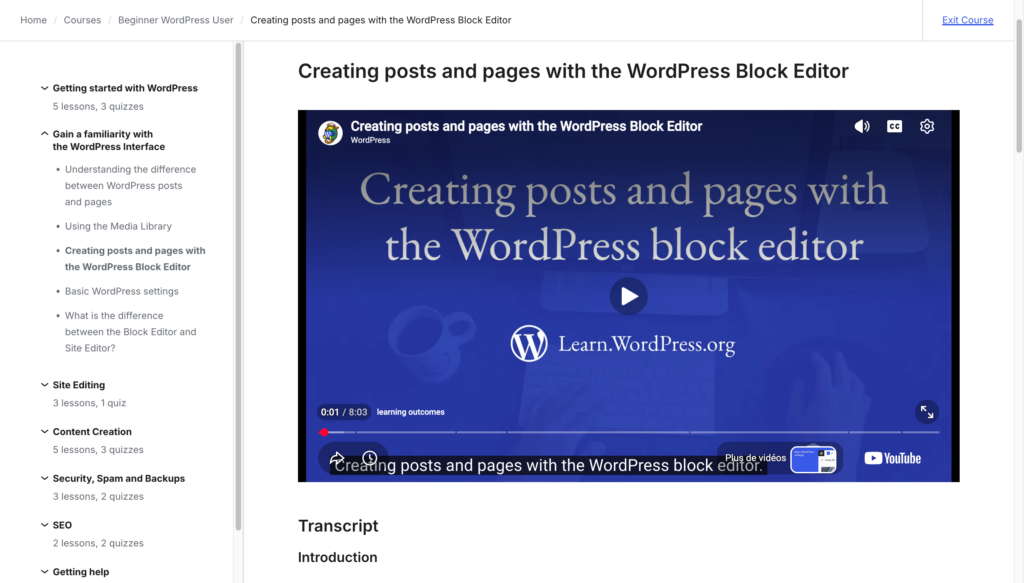Click the share arrow icon in video
The height and width of the screenshot is (583, 1024).
click(x=337, y=458)
